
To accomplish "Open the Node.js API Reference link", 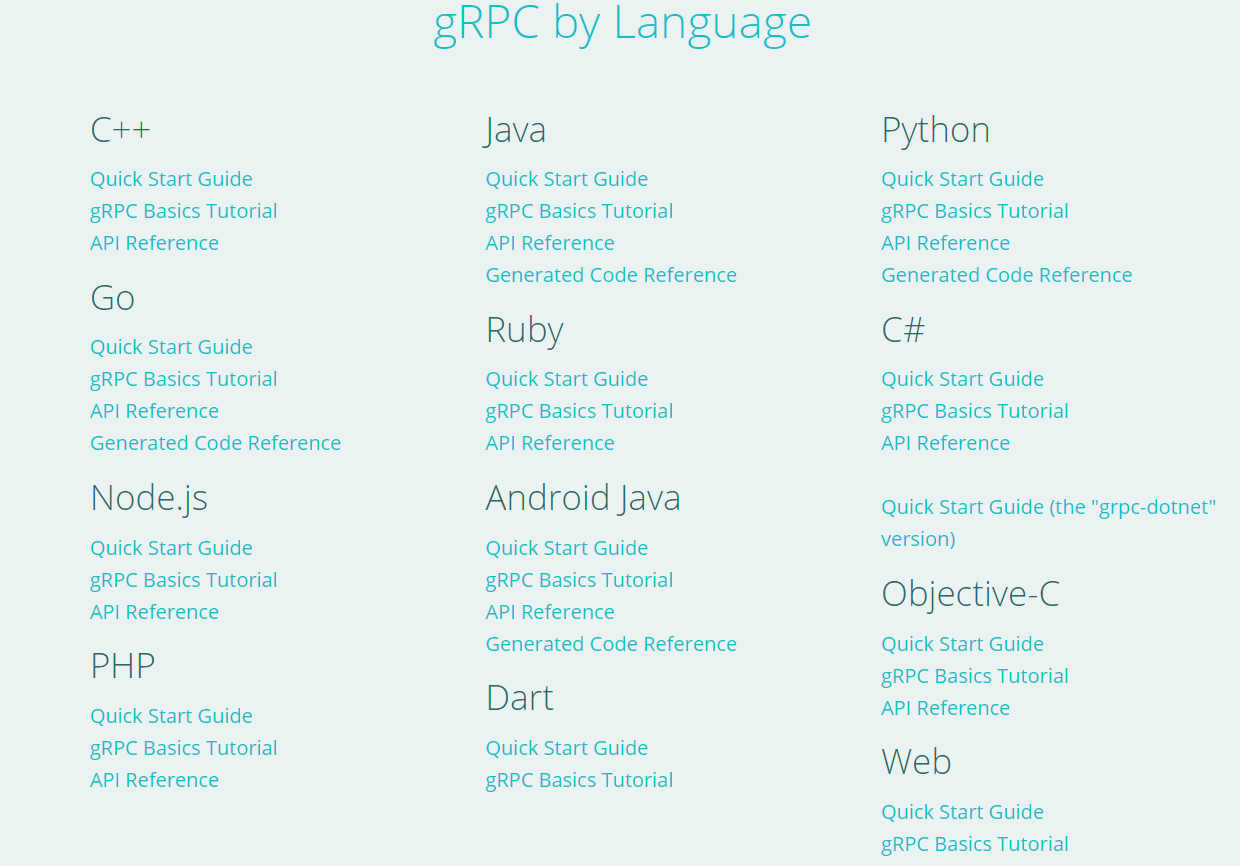I will (x=154, y=612).
